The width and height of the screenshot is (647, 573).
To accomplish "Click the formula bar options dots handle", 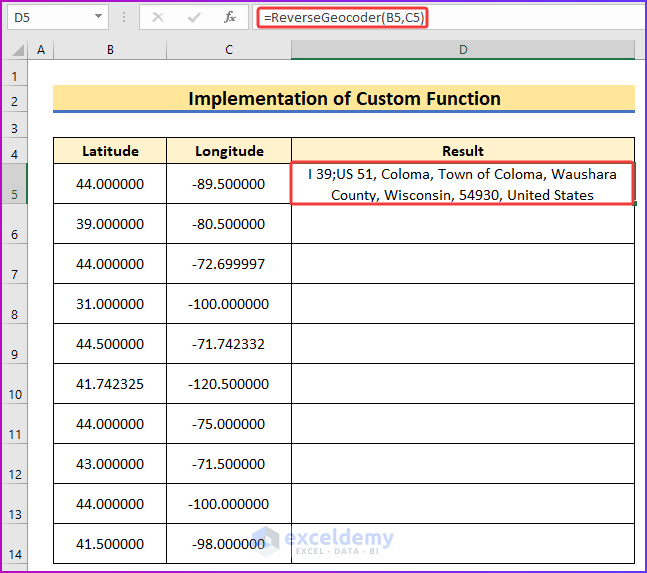I will point(124,17).
